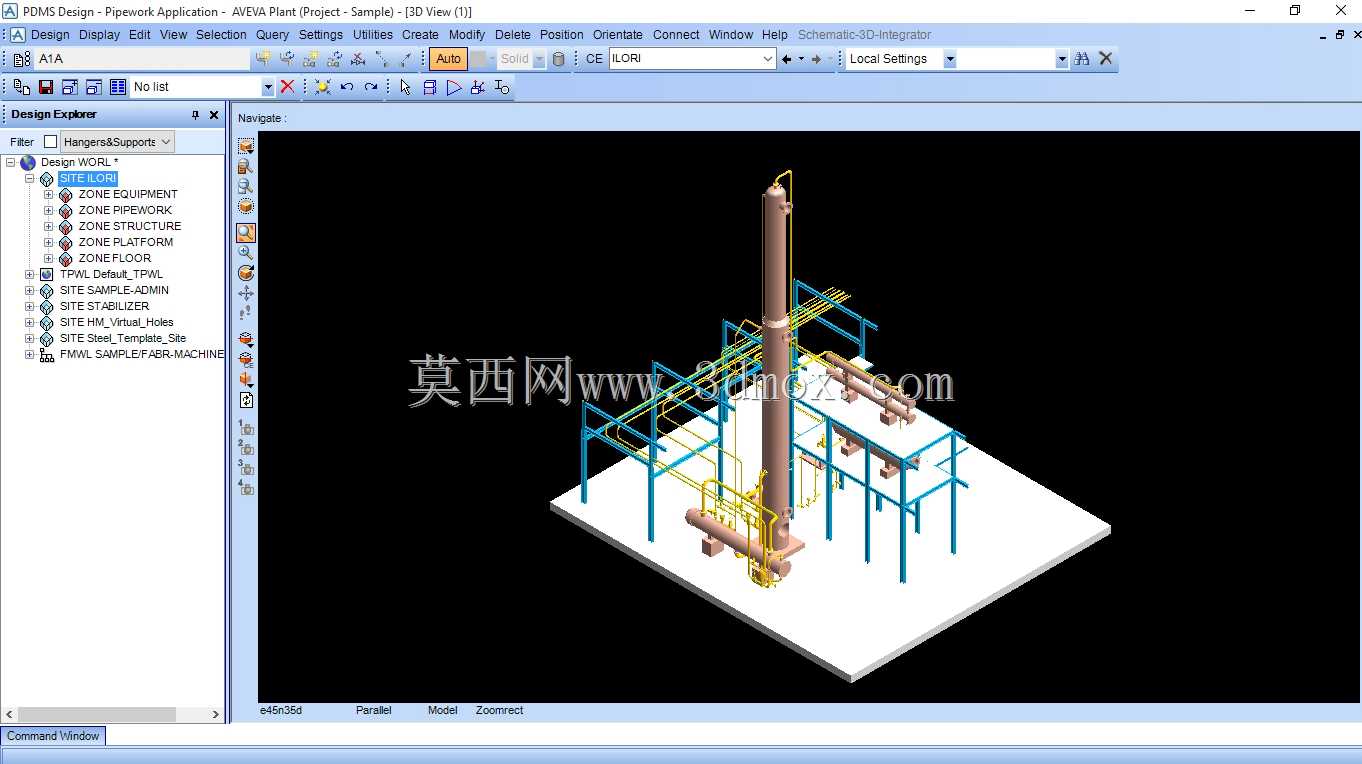The width and height of the screenshot is (1362, 764).
Task: Expand ZONE STRUCTURE node
Action: (48, 226)
